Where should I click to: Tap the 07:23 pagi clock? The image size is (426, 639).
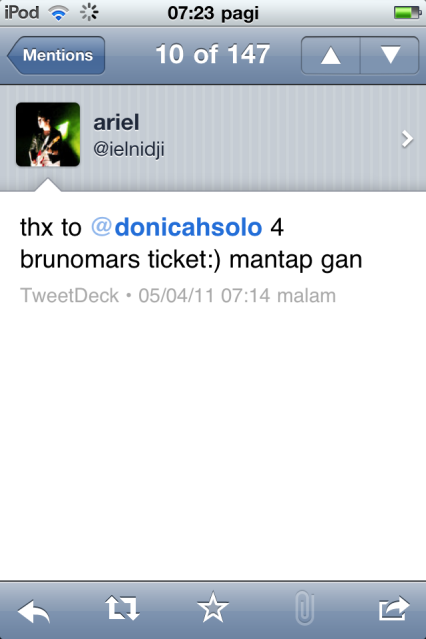click(x=213, y=13)
